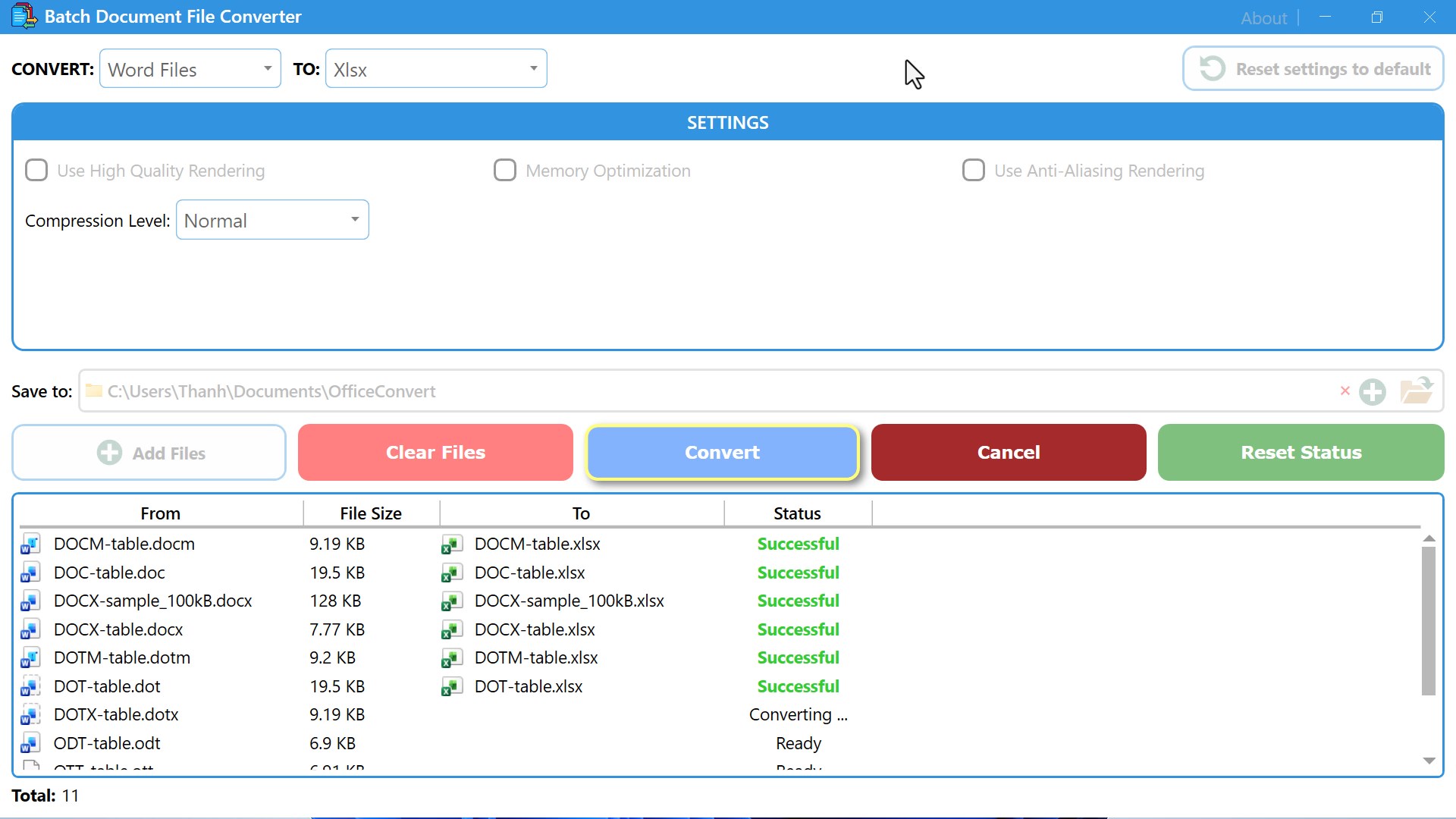Open the Word Files source format dropdown
Image resolution: width=1456 pixels, height=819 pixels.
(x=190, y=69)
